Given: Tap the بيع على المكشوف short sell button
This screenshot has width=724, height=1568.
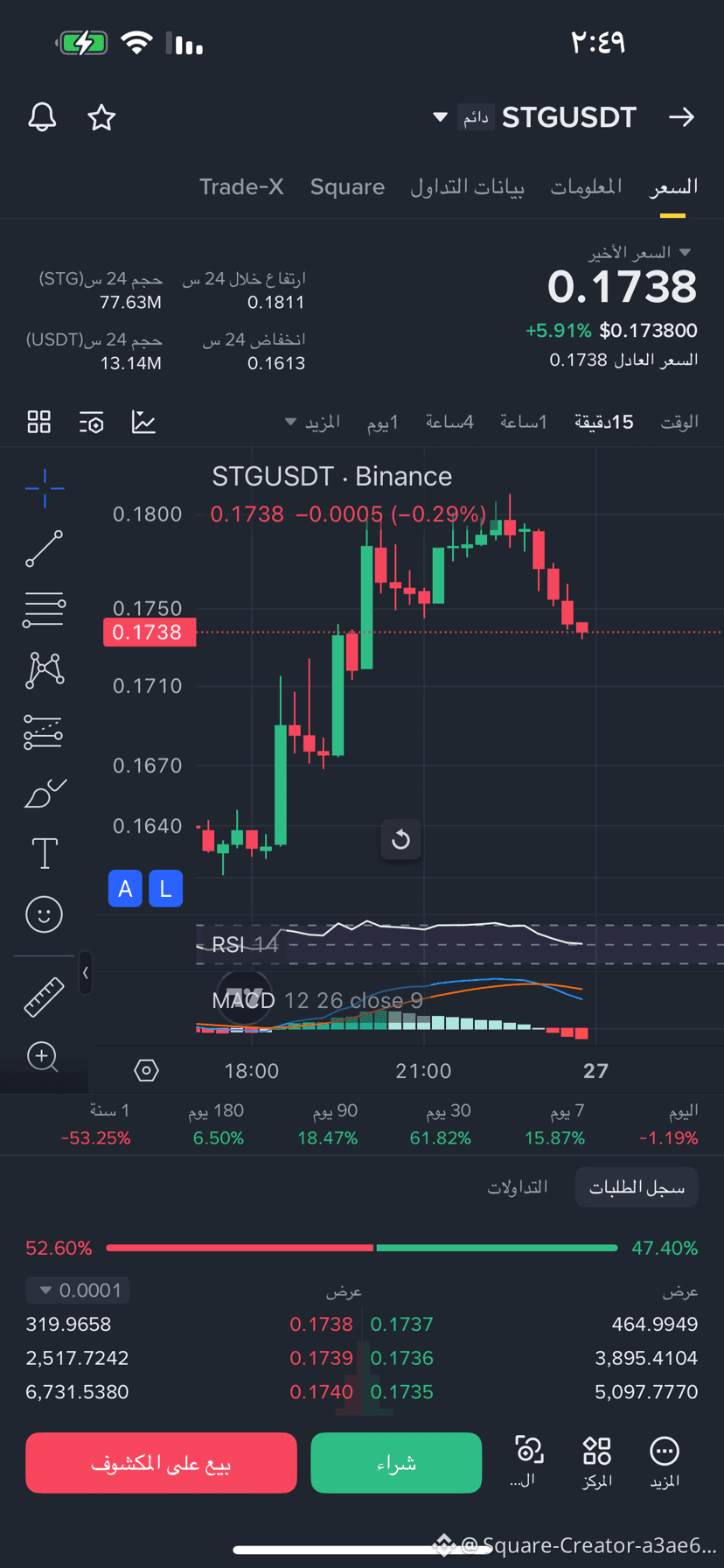Looking at the screenshot, I should 161,1463.
